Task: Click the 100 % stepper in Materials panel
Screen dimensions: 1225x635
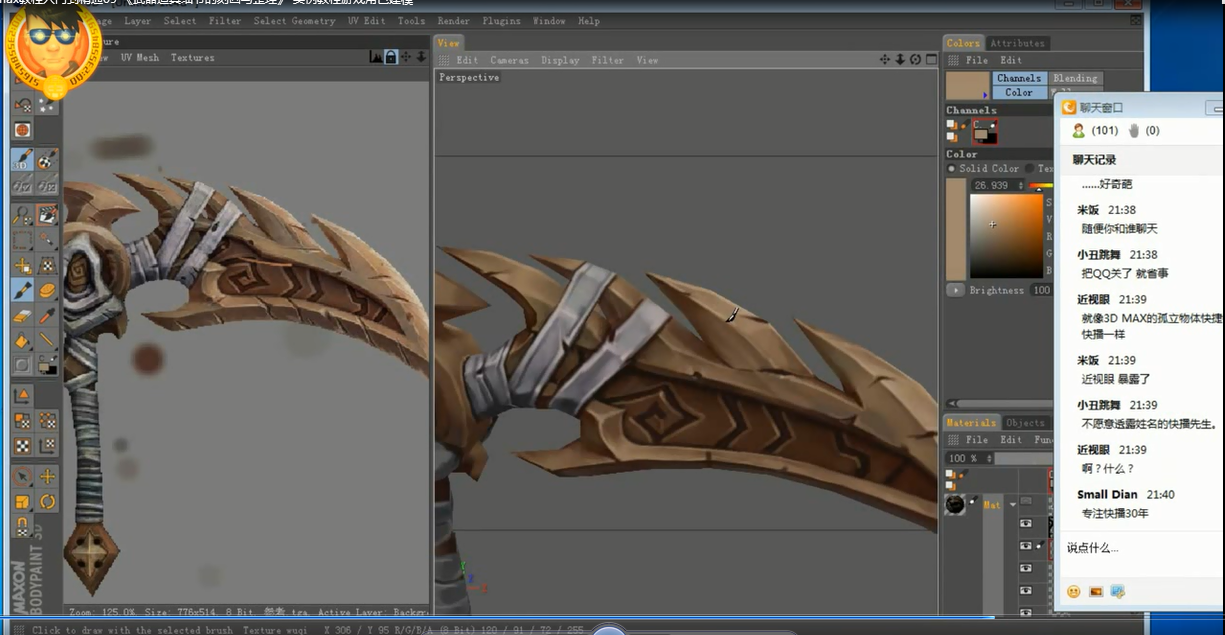Action: click(x=988, y=458)
